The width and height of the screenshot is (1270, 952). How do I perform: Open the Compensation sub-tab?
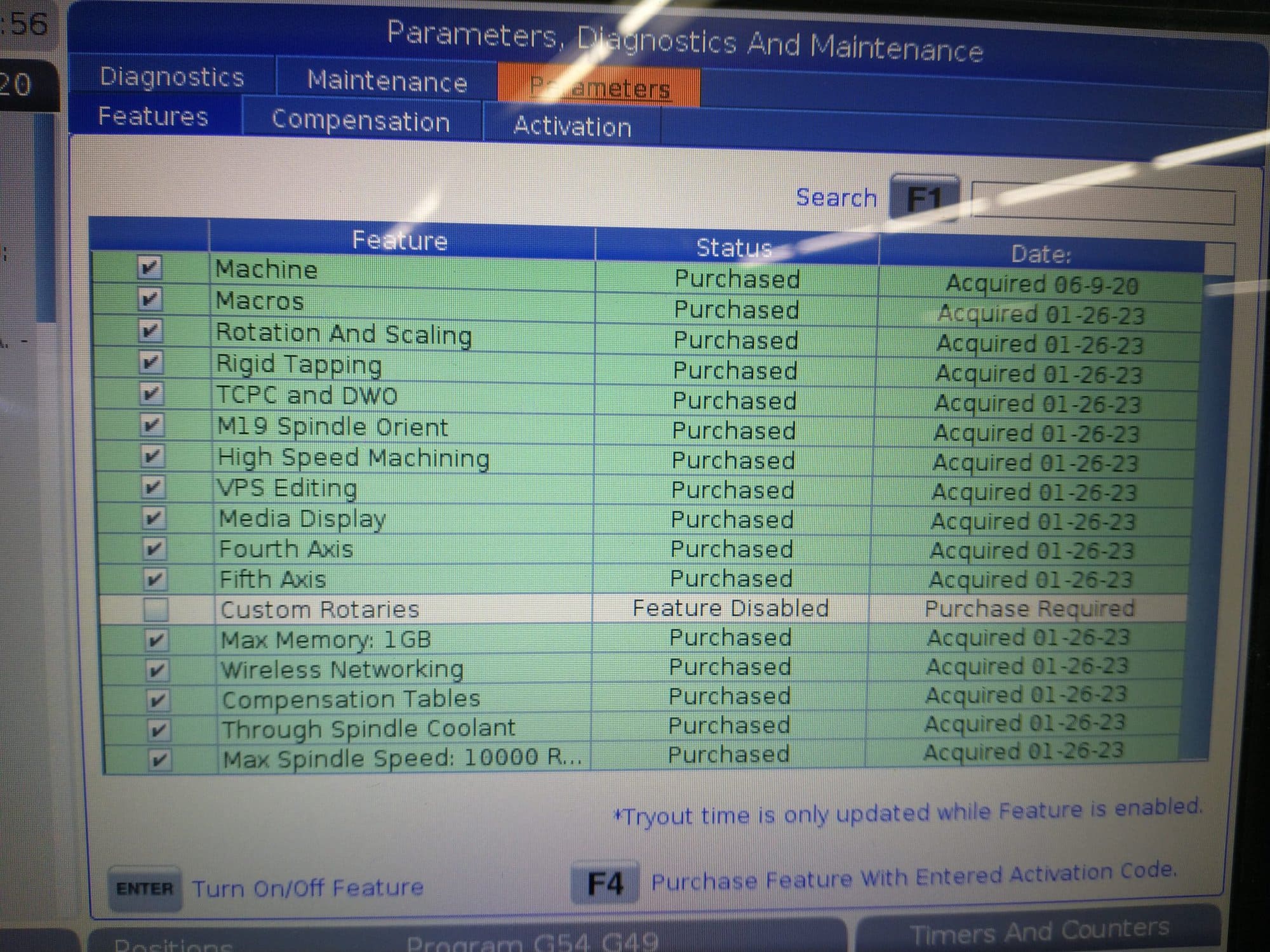(x=361, y=121)
